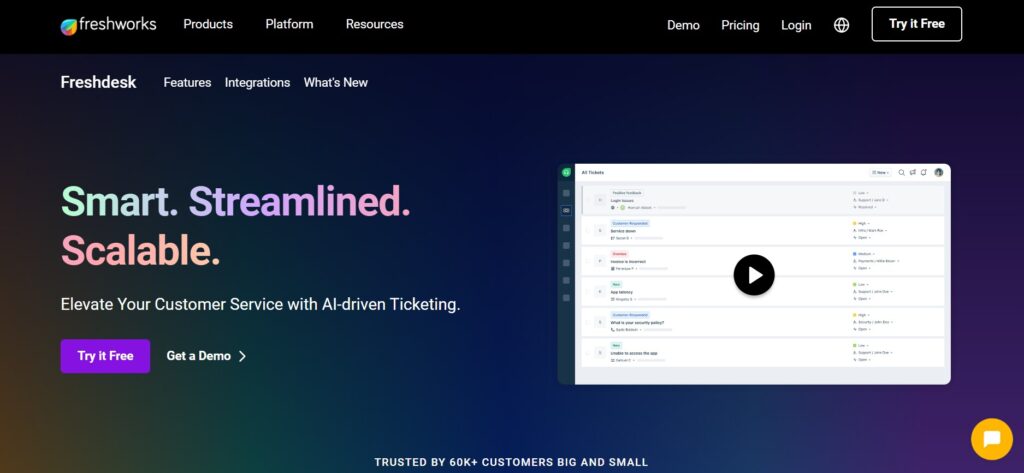Open the yellow chat widget bubble
Viewport: 1024px width, 473px height.
991,439
